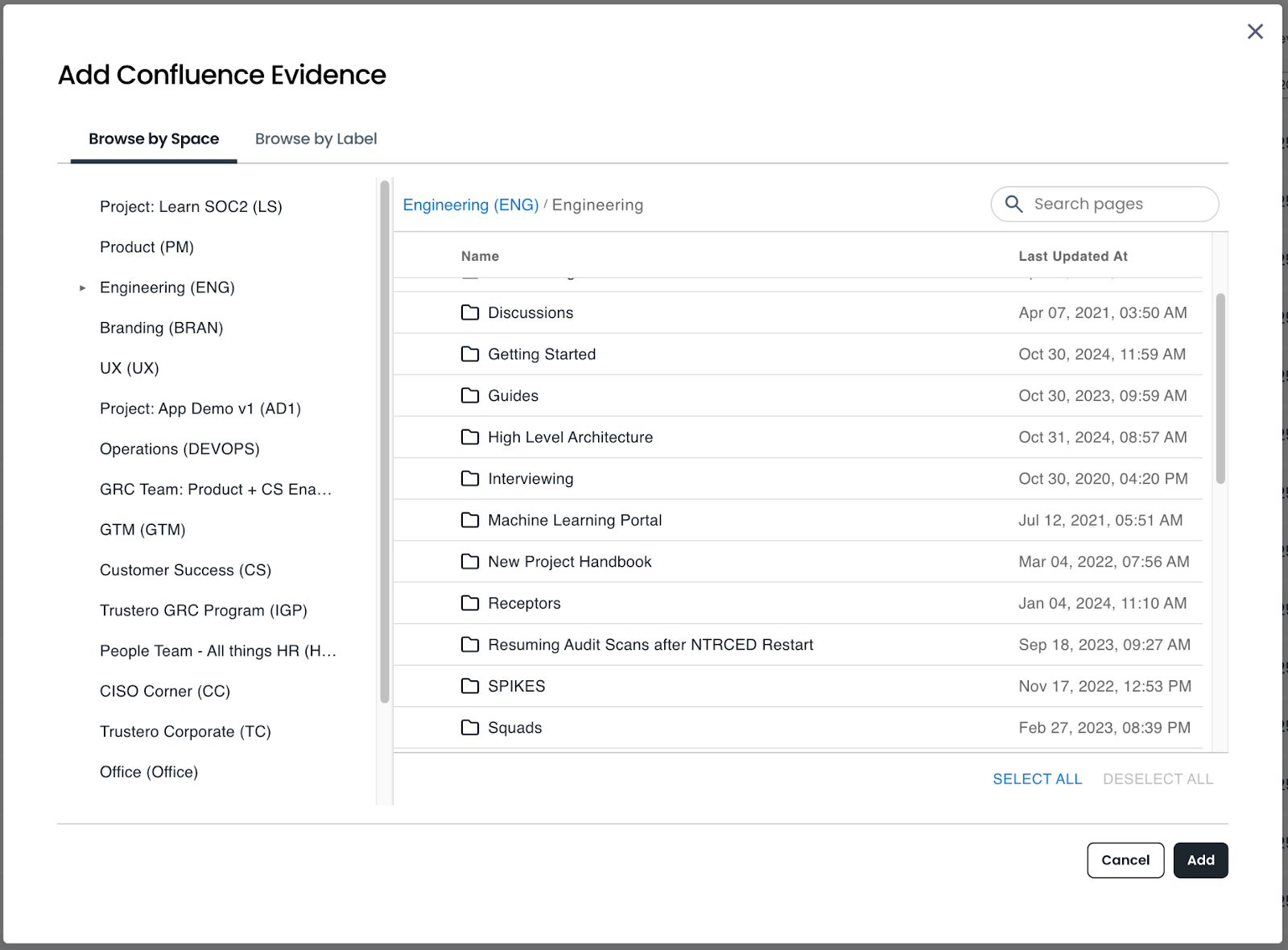Screen dimensions: 1288x950
Task: Click the folder icon beside Guides
Action: pyautogui.click(x=470, y=395)
